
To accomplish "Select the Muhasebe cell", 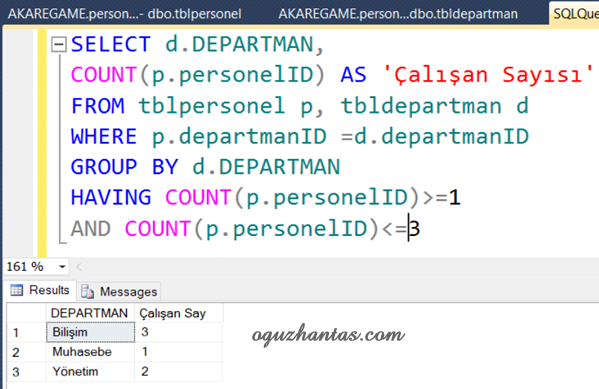I will point(91,352).
